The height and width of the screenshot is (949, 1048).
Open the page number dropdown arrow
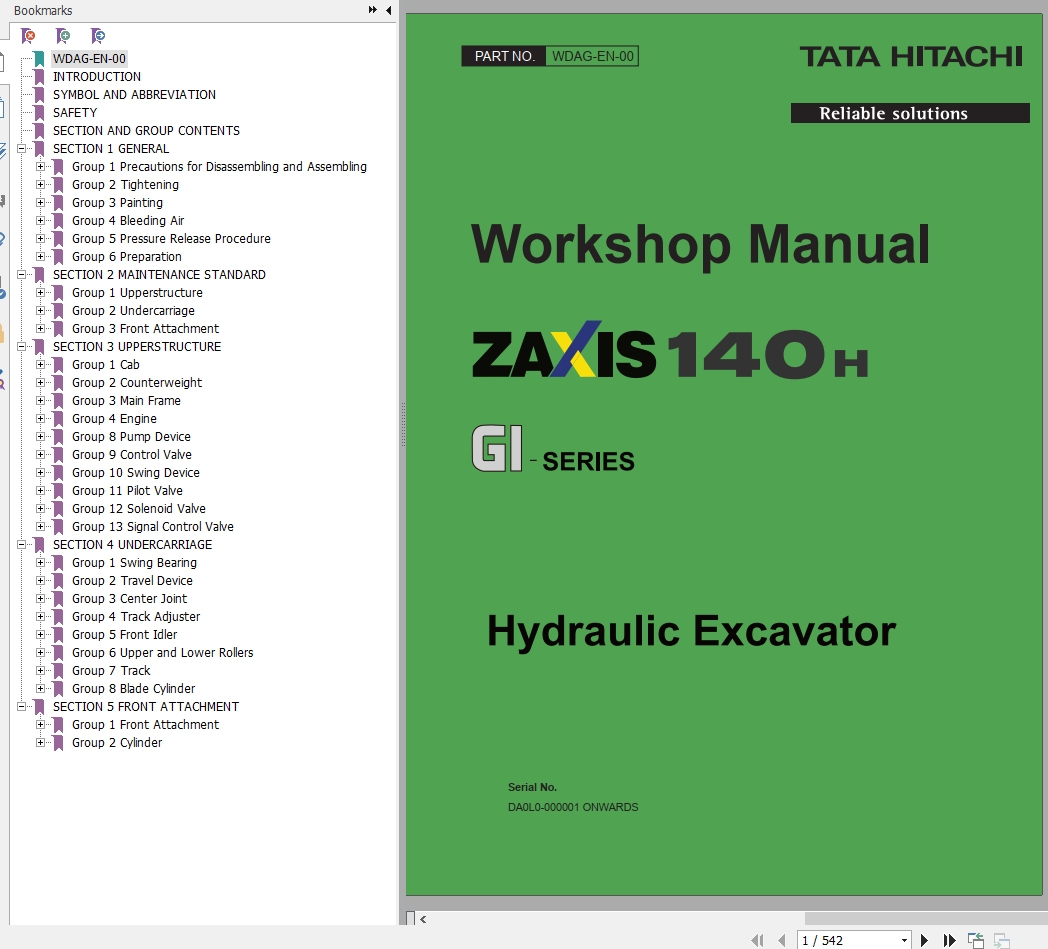click(904, 940)
